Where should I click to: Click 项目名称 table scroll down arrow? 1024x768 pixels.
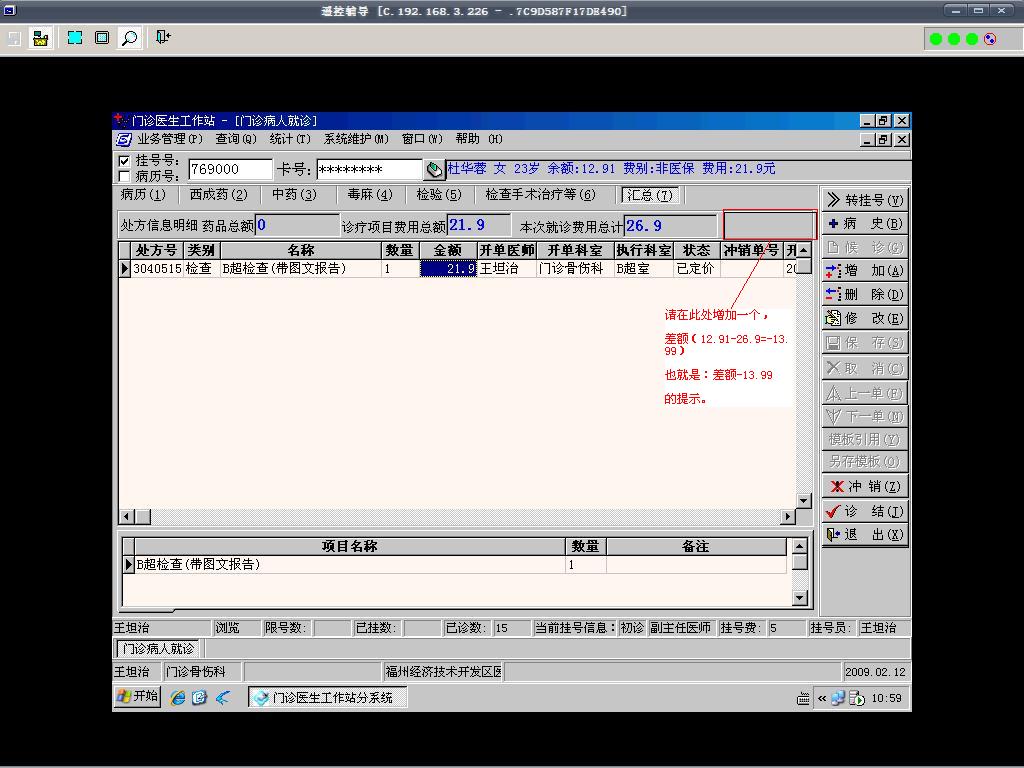[x=800, y=598]
